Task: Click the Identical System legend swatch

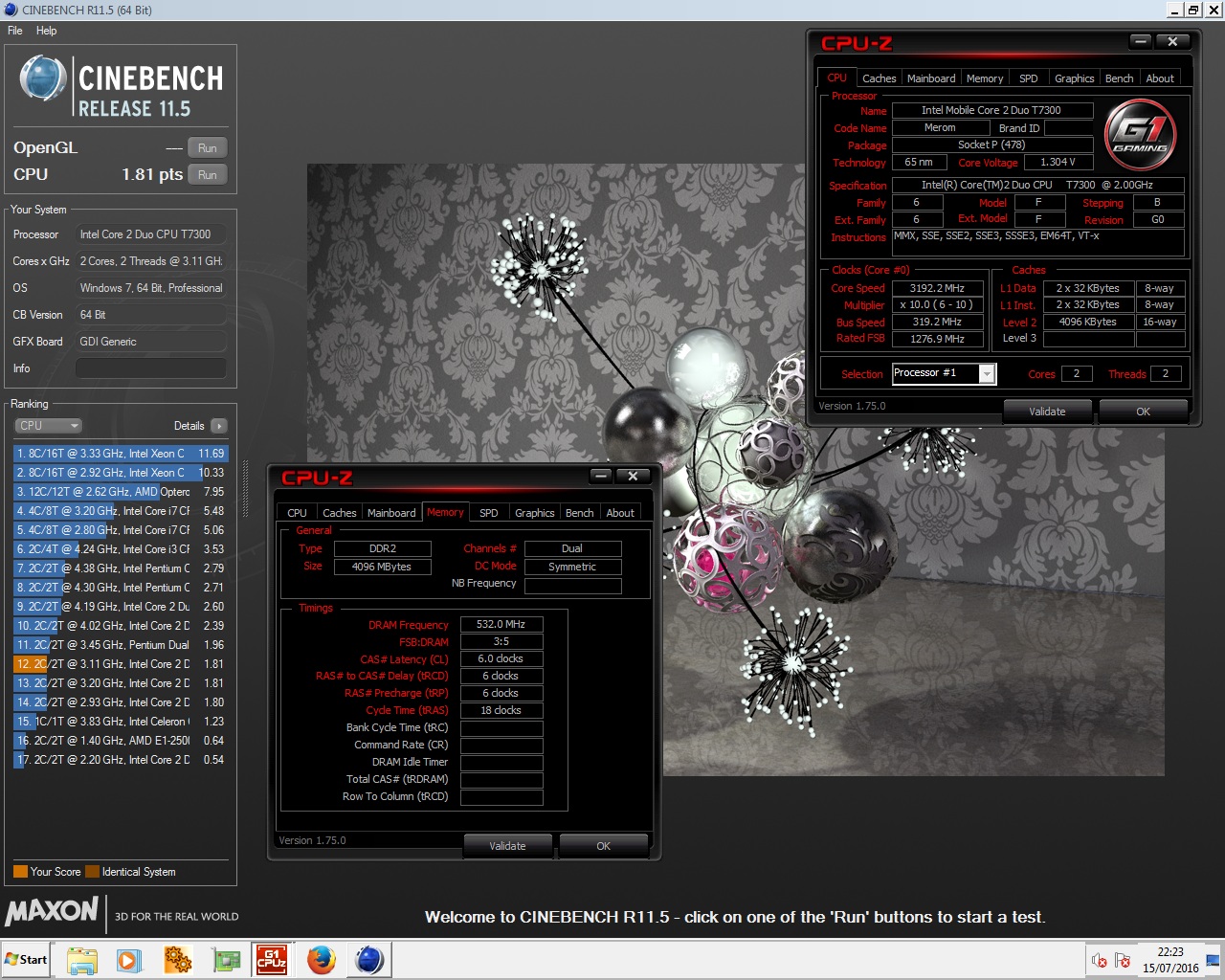Action: tap(92, 872)
